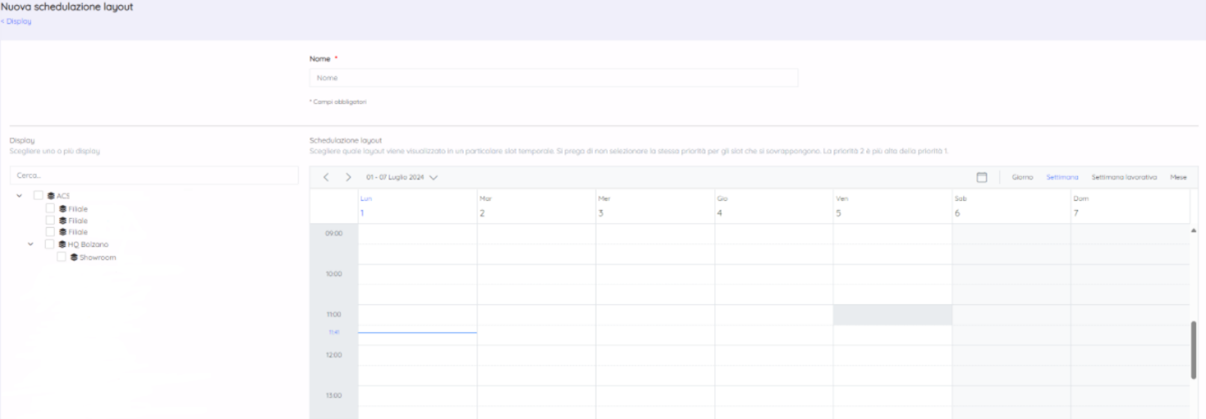Enable the Showroom checkbox
Screen dimensions: 1206x419
(x=62, y=256)
